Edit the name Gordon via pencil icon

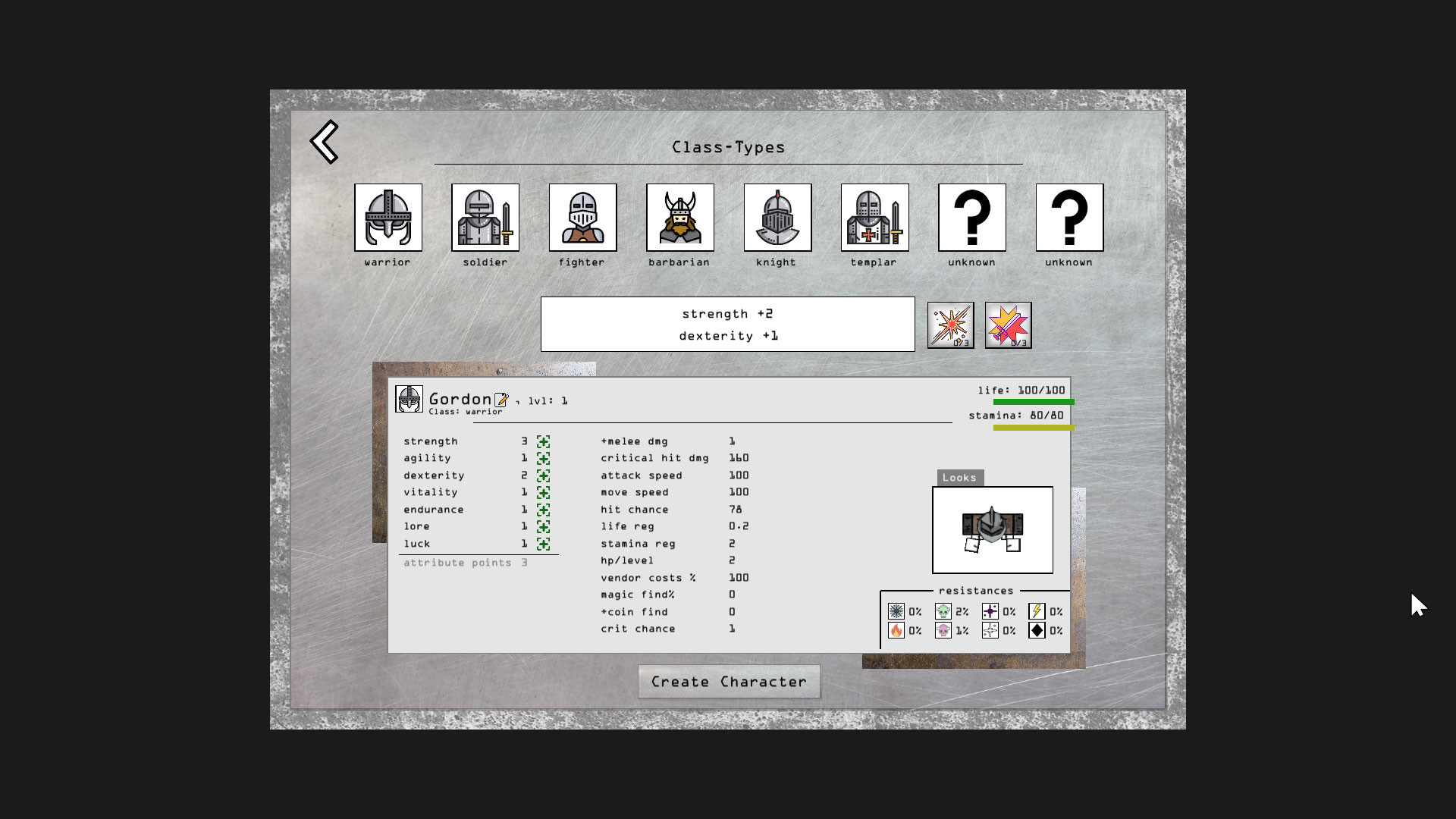point(502,400)
